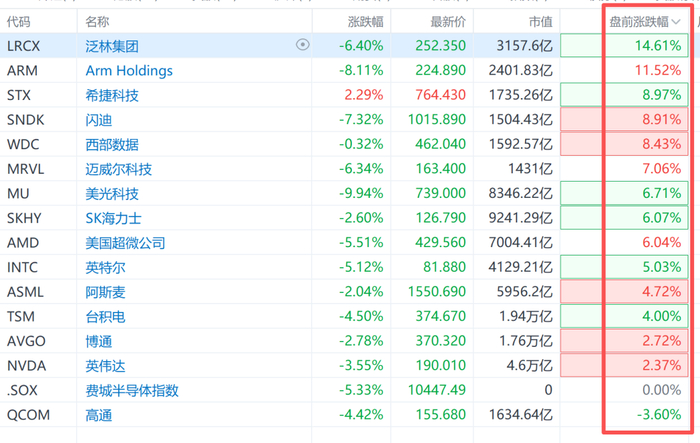The image size is (700, 443).
Task: Select the INTC ticker code
Action: (x=22, y=267)
